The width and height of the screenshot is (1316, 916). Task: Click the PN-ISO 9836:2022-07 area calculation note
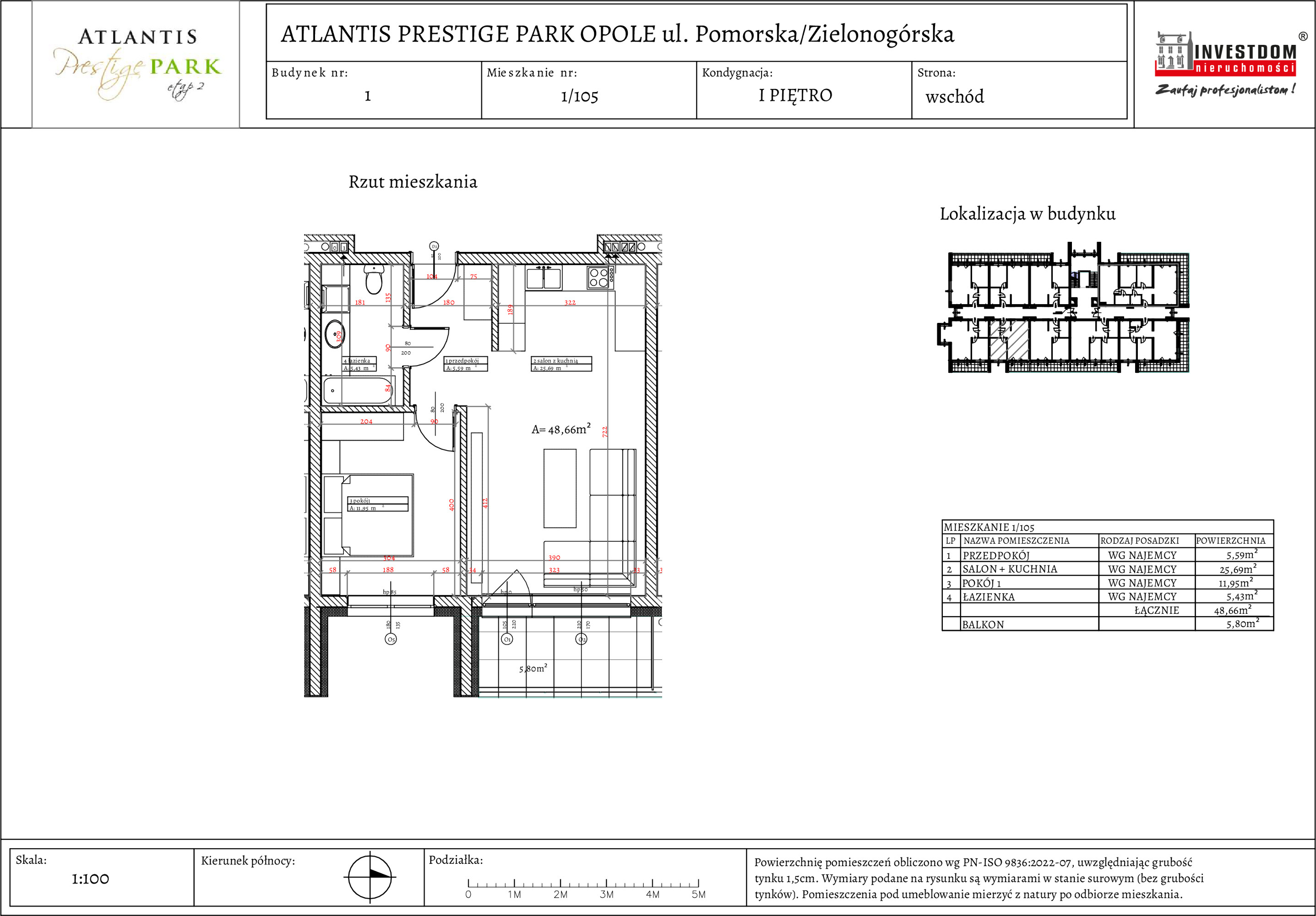(979, 878)
